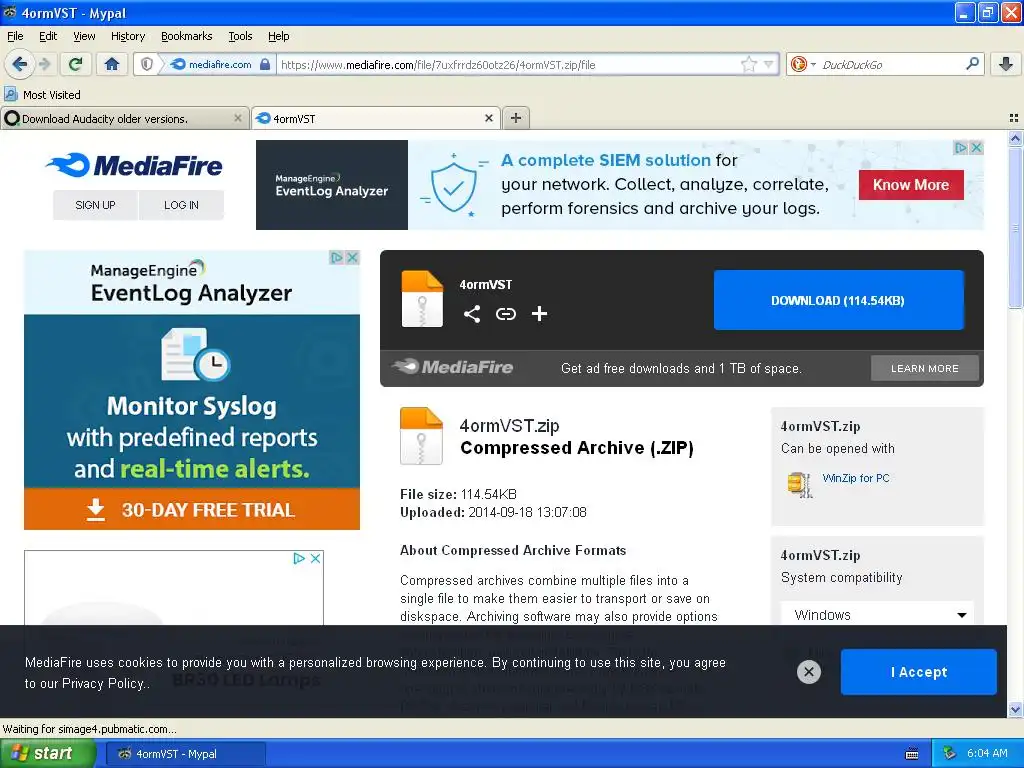Click the page scrollbar down arrow
The height and width of the screenshot is (768, 1024).
[1015, 709]
